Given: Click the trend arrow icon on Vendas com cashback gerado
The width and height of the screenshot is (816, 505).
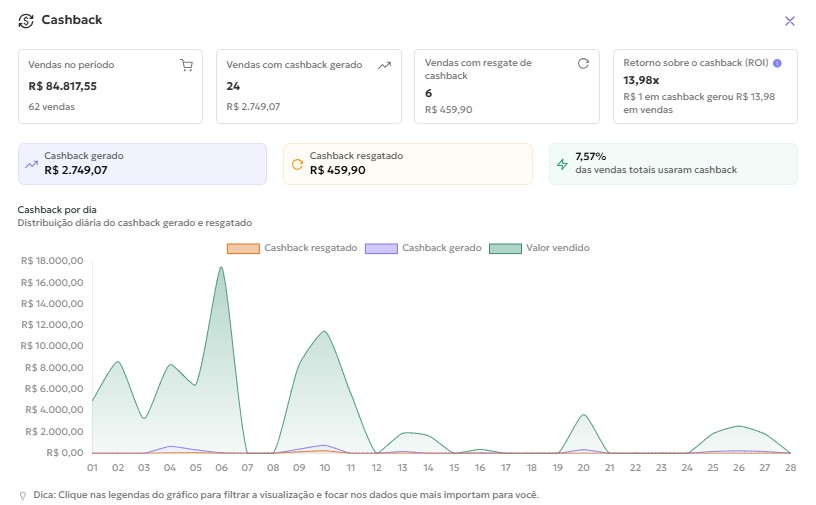Looking at the screenshot, I should point(384,65).
